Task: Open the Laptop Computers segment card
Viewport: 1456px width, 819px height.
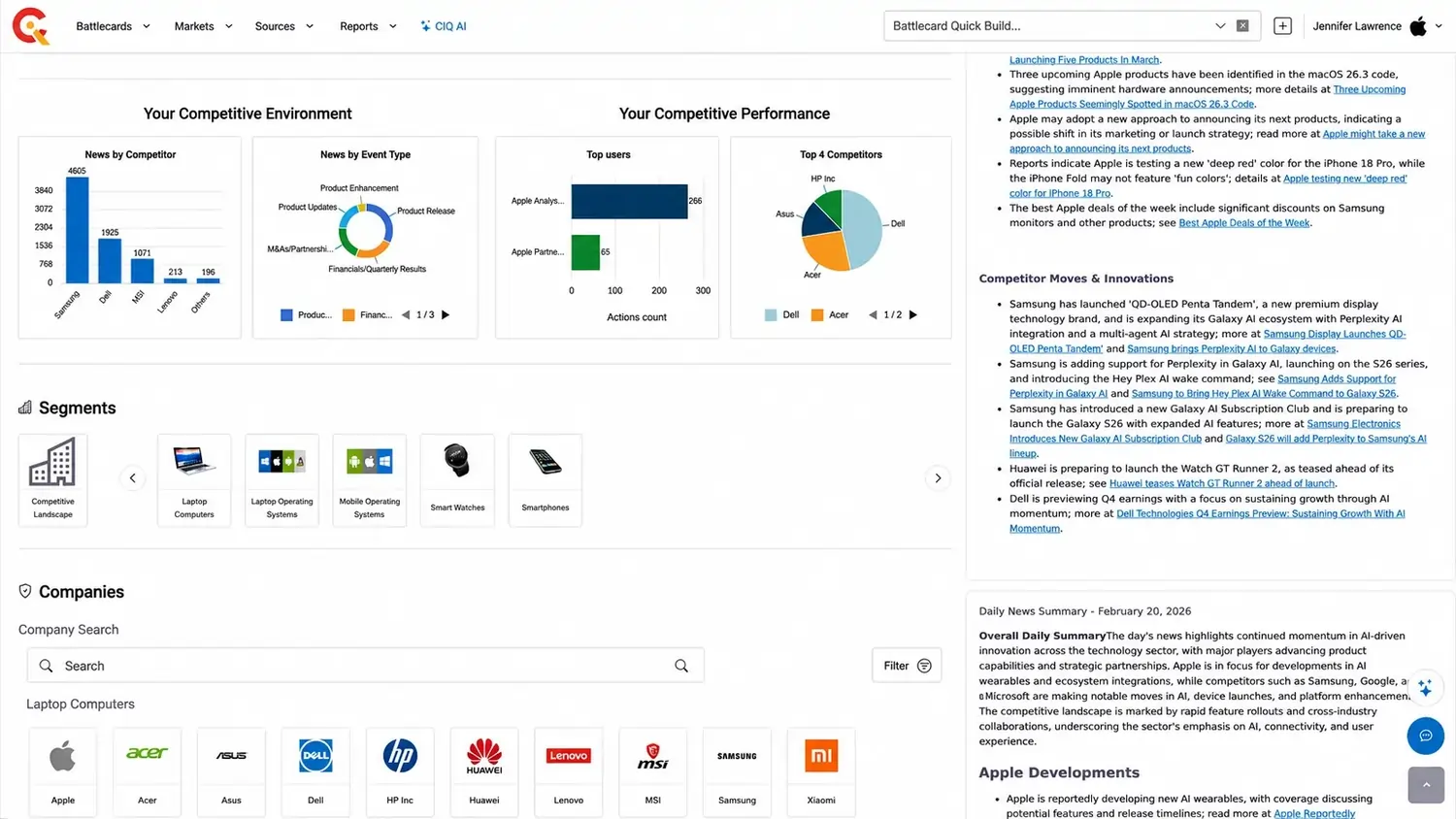Action: (194, 479)
